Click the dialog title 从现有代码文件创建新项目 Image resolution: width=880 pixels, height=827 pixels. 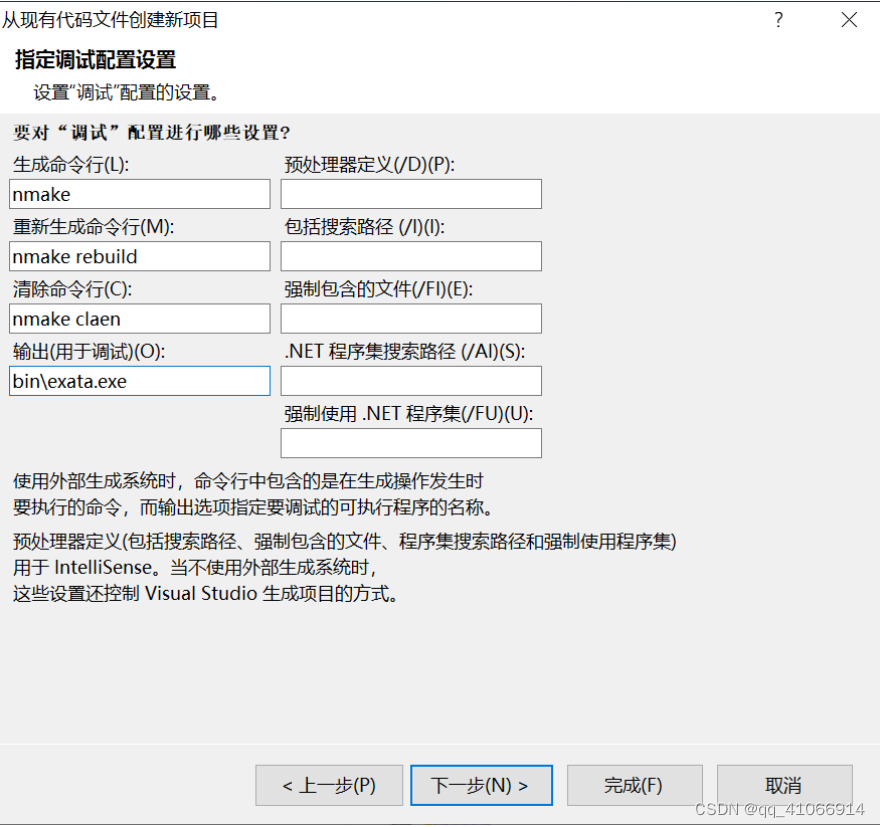coord(112,19)
